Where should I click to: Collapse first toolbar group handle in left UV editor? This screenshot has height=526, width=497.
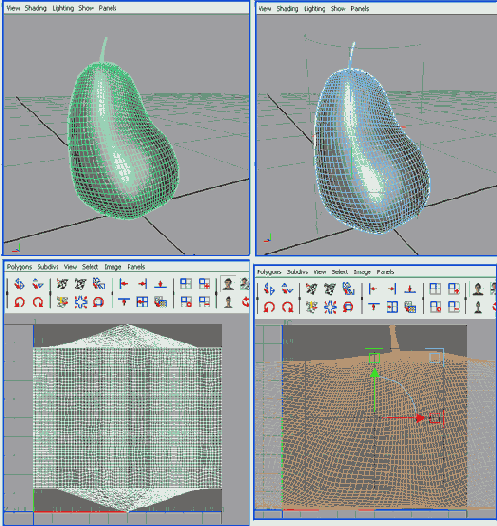[7, 293]
